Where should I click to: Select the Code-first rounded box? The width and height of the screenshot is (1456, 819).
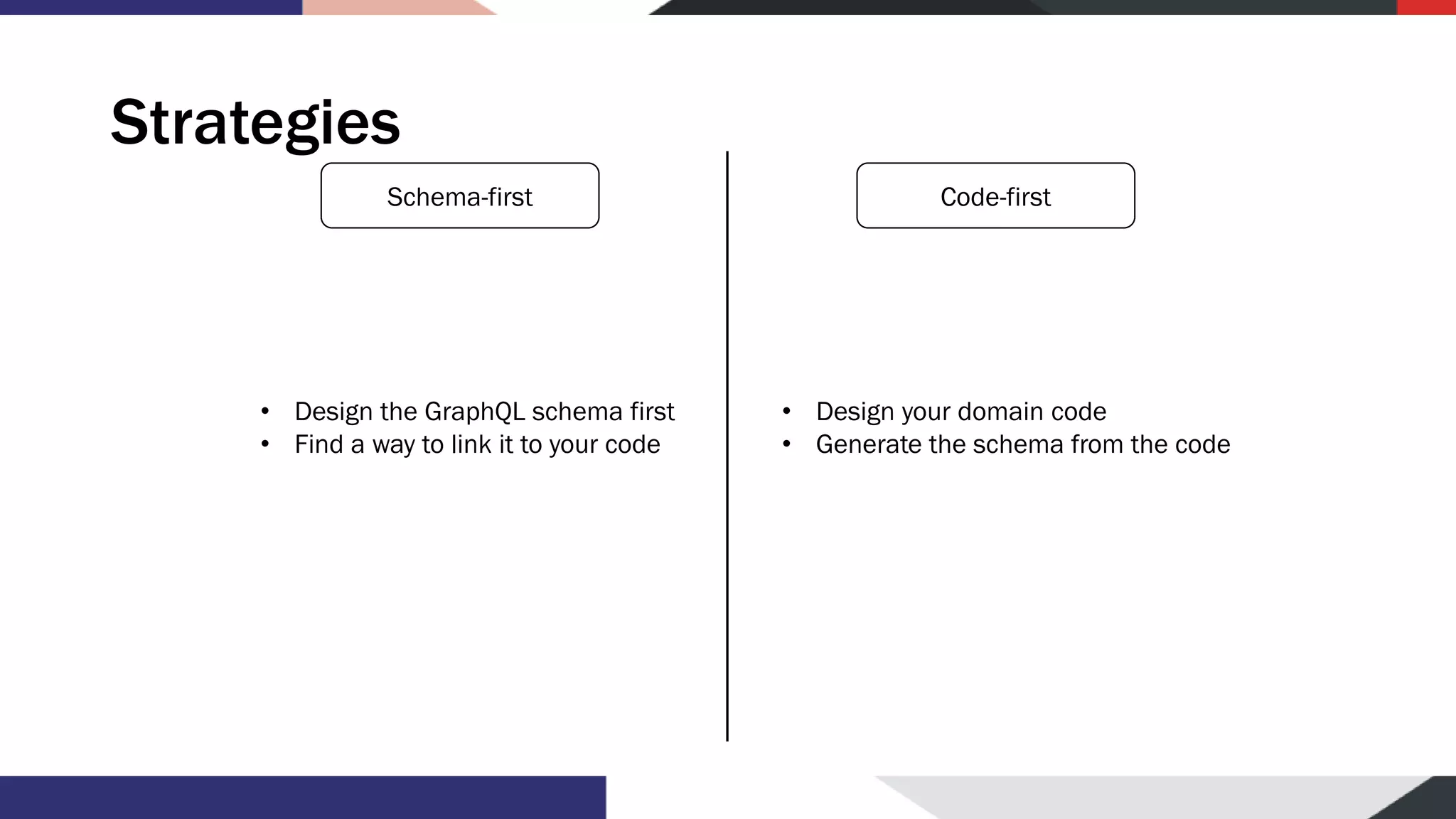point(995,196)
